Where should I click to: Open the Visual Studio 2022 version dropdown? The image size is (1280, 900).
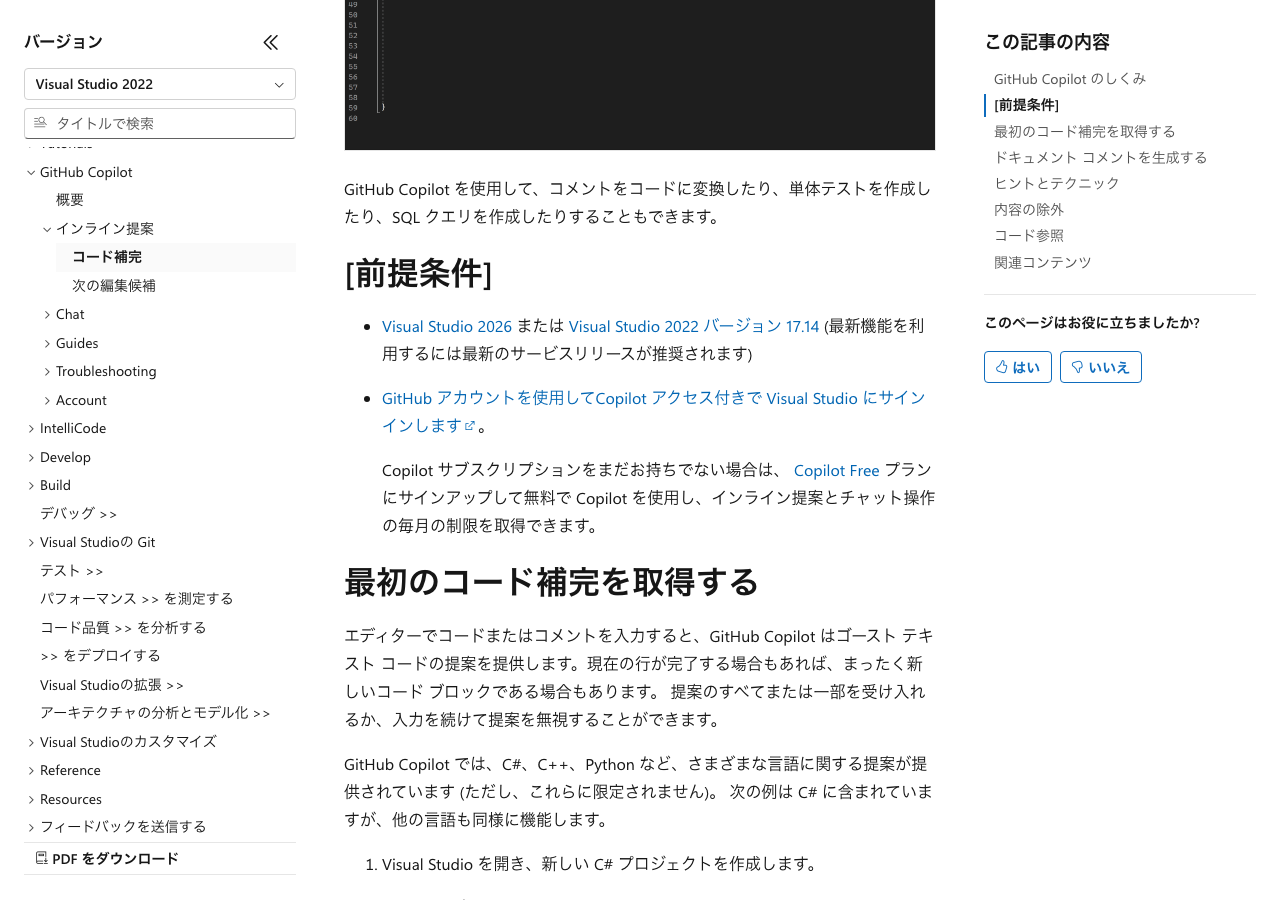[x=160, y=84]
